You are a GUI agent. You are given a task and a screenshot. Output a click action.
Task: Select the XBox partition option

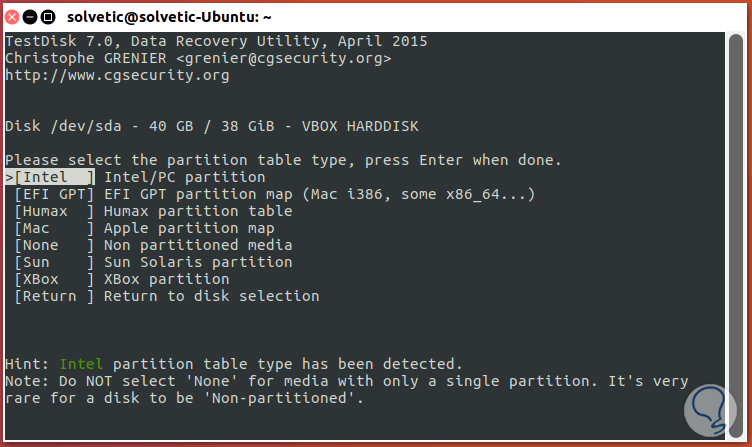54,279
